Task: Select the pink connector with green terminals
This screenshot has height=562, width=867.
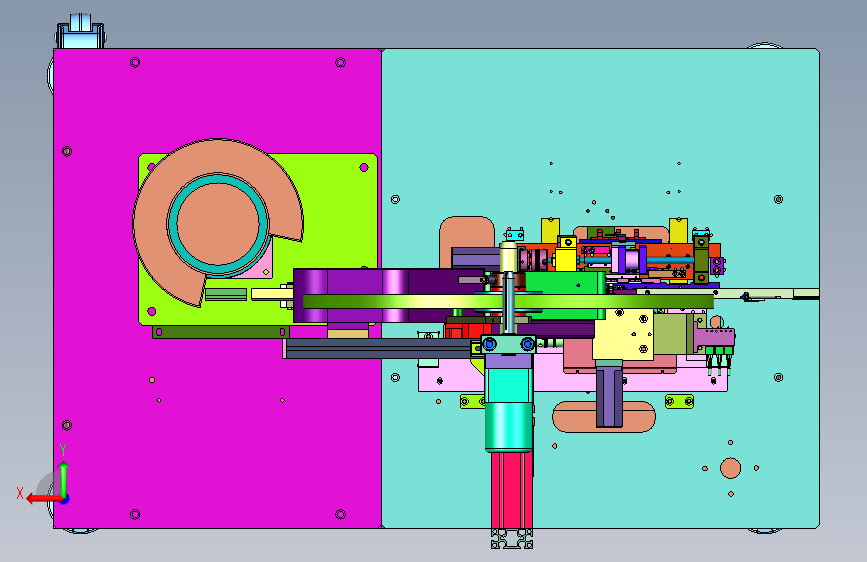Action: [714, 338]
